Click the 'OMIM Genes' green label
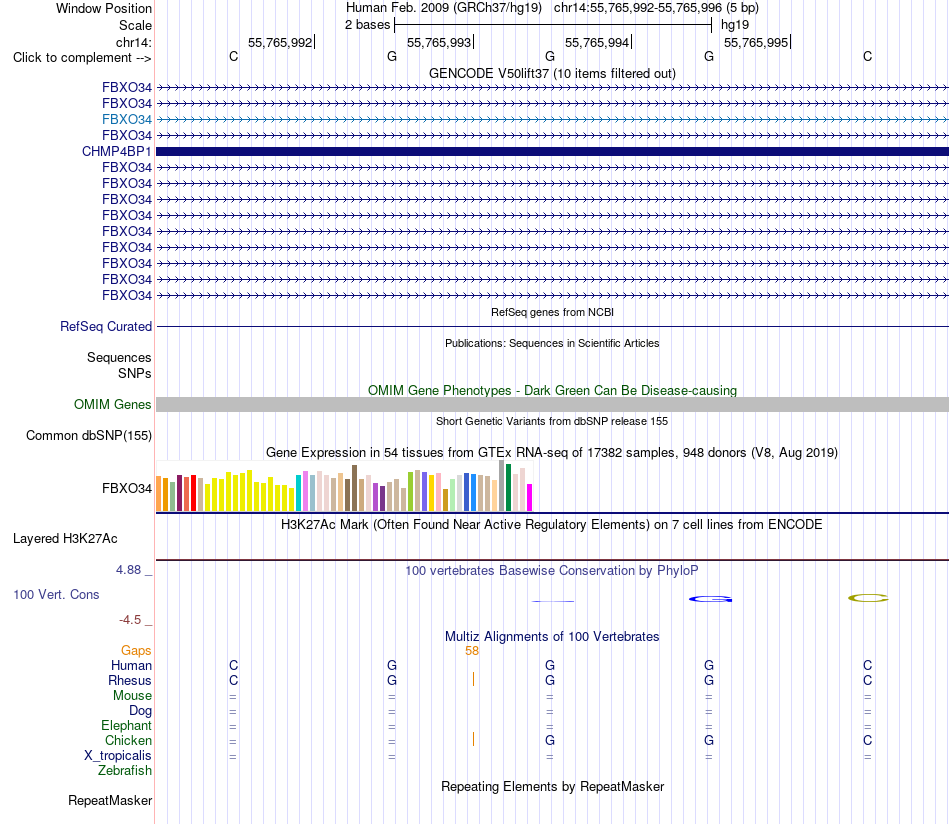The height and width of the screenshot is (824, 950). [x=112, y=405]
